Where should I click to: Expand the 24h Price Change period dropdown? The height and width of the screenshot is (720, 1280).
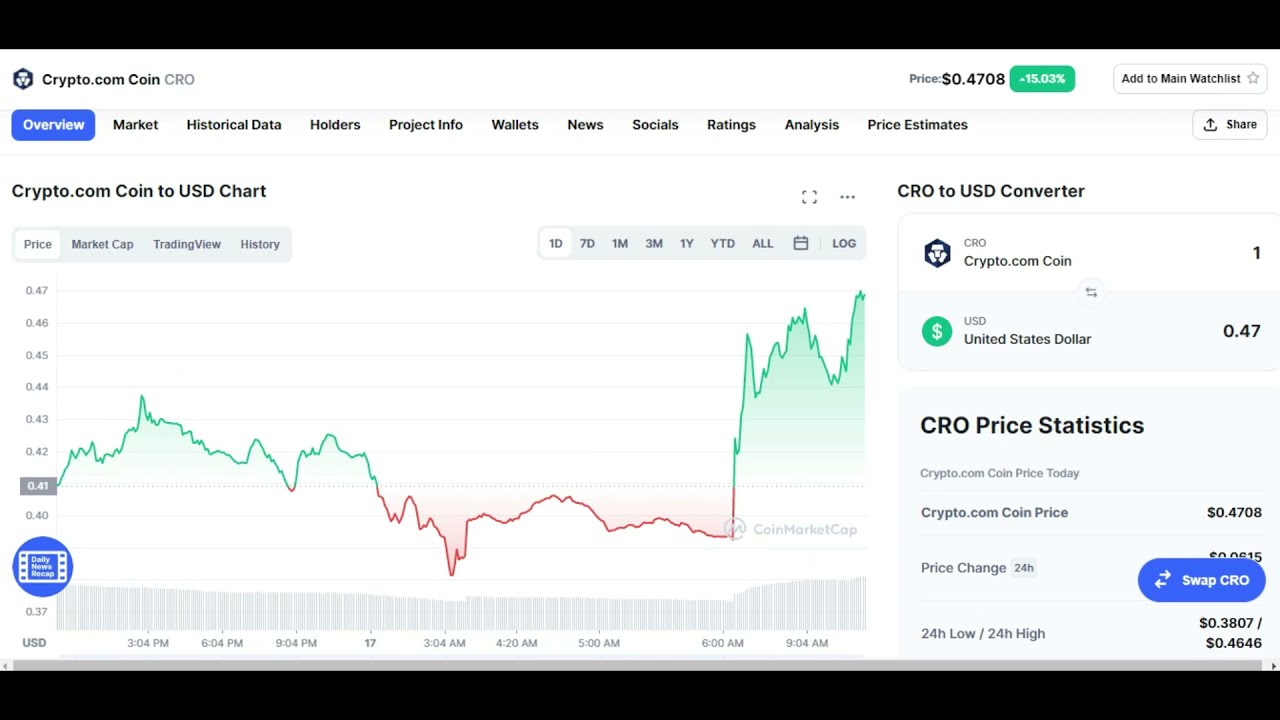1024,568
